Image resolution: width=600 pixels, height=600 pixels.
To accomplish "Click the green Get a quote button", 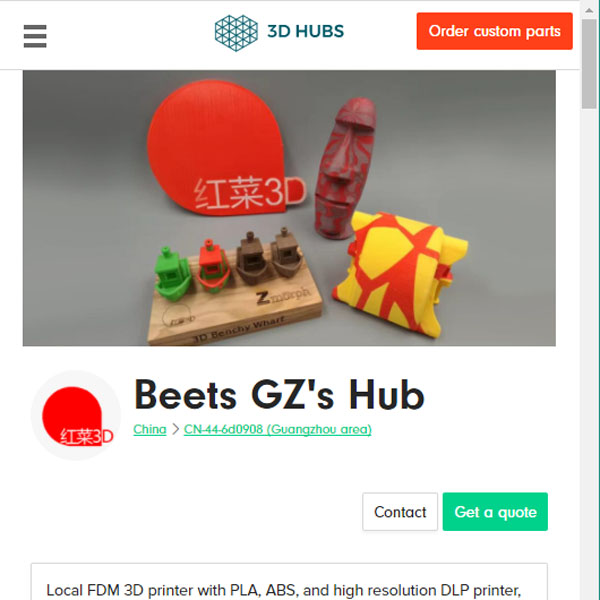I will click(495, 512).
